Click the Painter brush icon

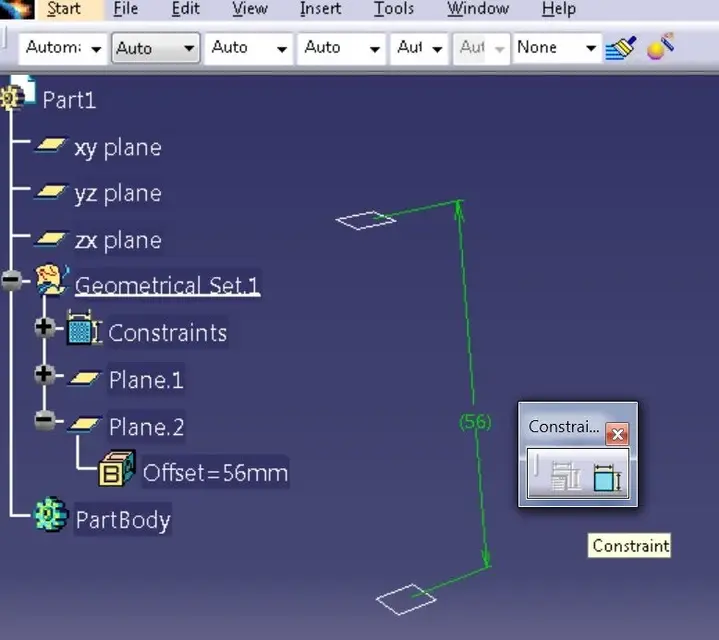[x=620, y=48]
